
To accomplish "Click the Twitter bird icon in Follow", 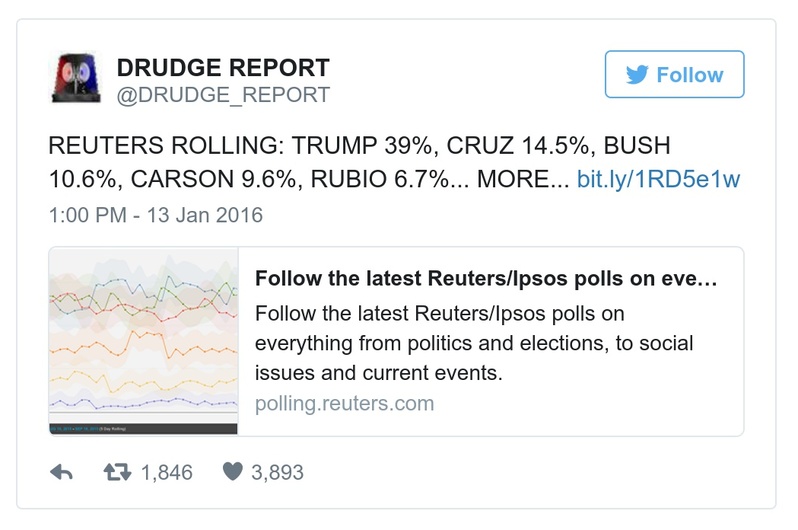I will coord(636,75).
